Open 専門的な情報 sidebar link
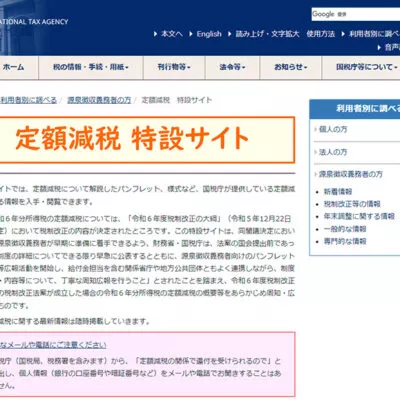The image size is (400, 400). (x=345, y=241)
